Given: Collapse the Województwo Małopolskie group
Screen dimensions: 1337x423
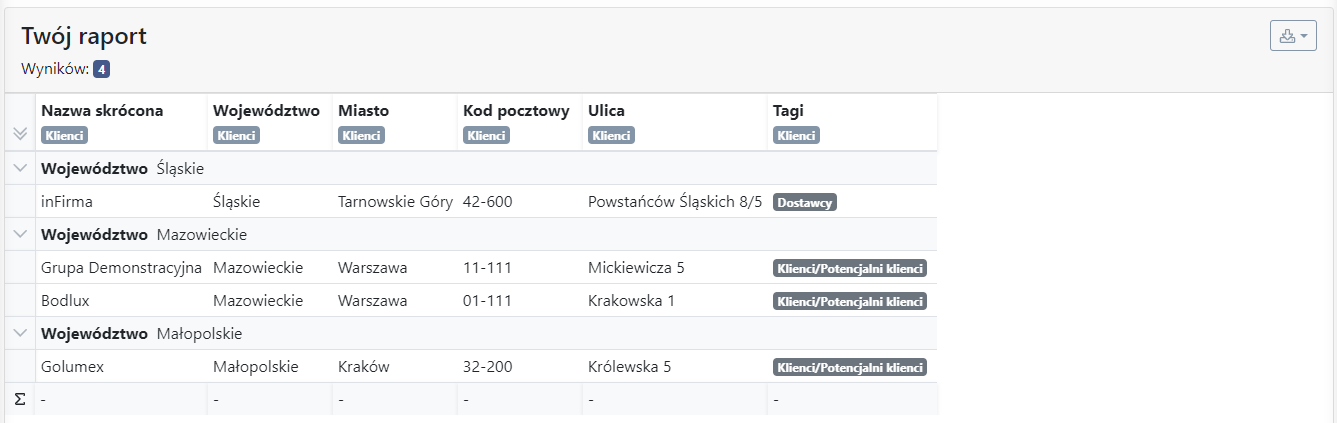Looking at the screenshot, I should click(x=20, y=333).
